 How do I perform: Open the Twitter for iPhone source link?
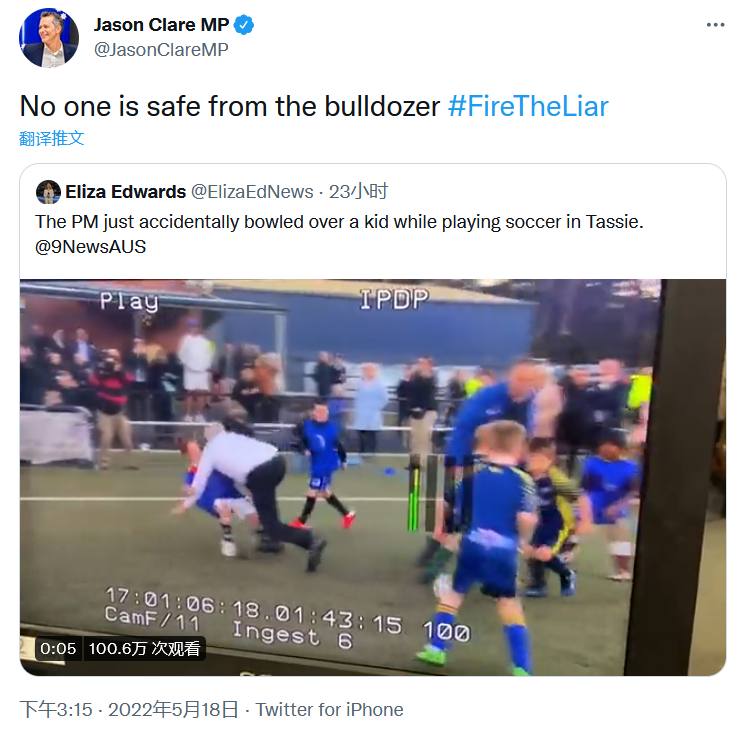[329, 710]
